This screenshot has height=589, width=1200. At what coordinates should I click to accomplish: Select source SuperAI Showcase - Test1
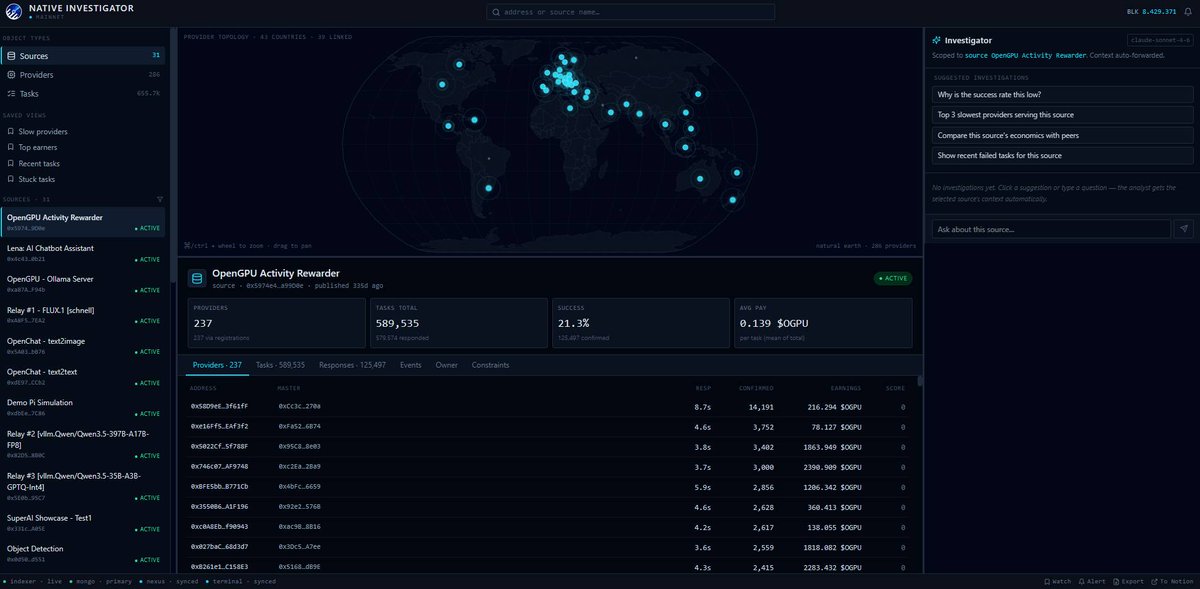coord(85,522)
